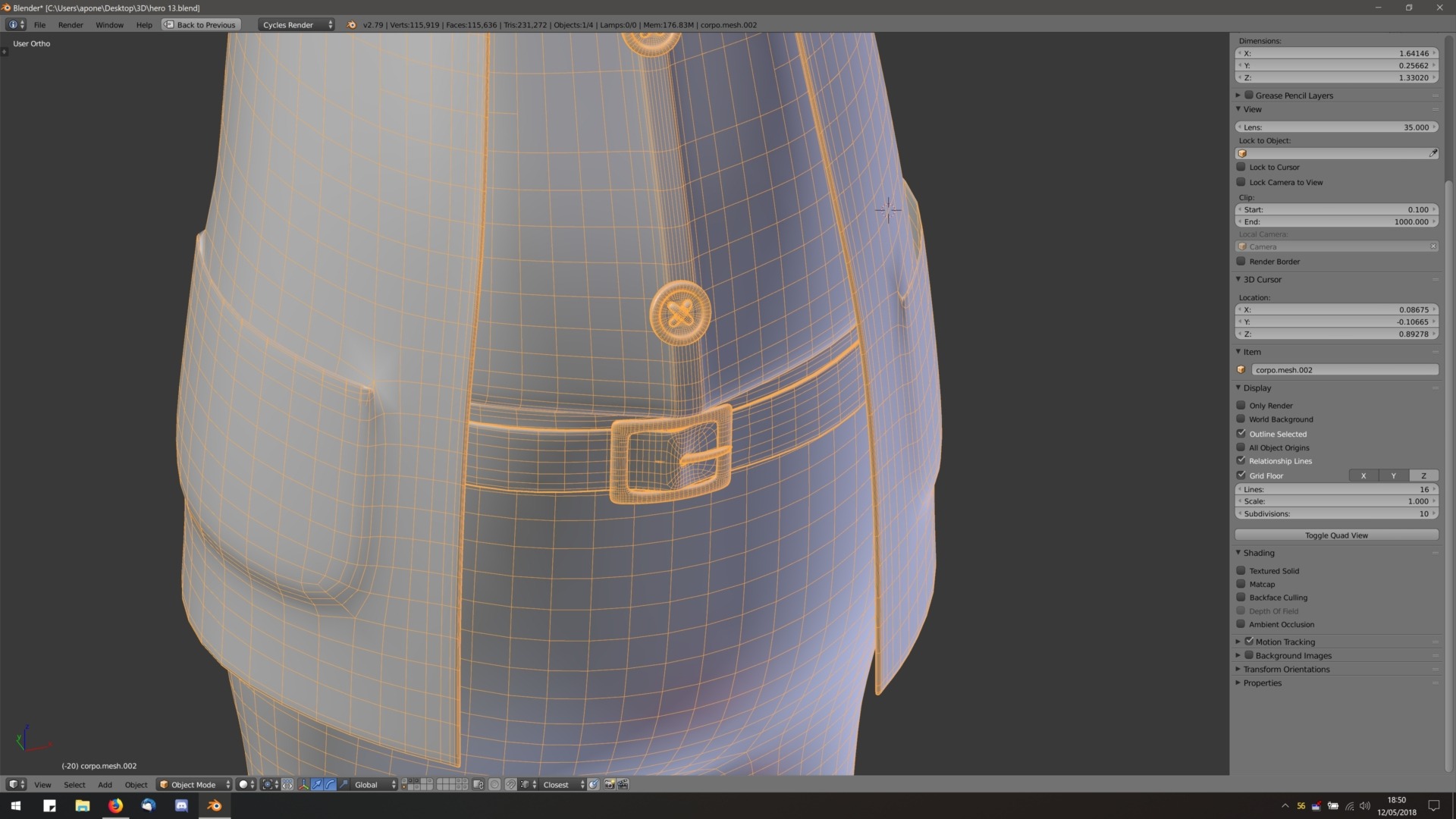
Task: Open the Window menu
Action: (109, 25)
